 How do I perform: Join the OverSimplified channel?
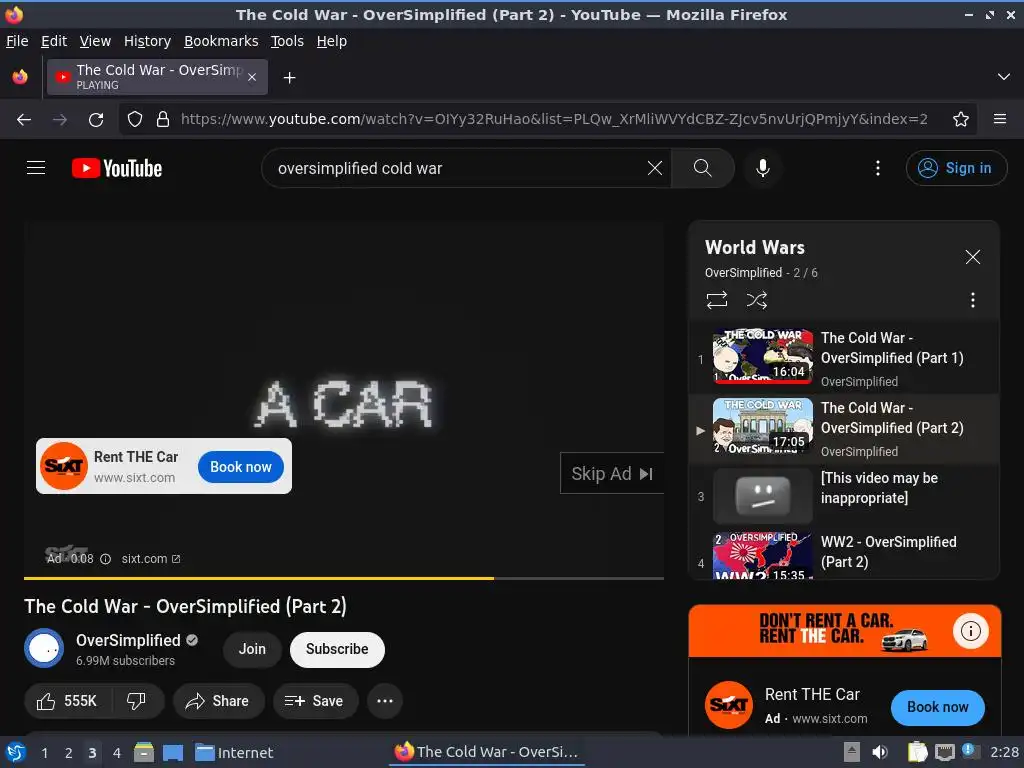252,649
